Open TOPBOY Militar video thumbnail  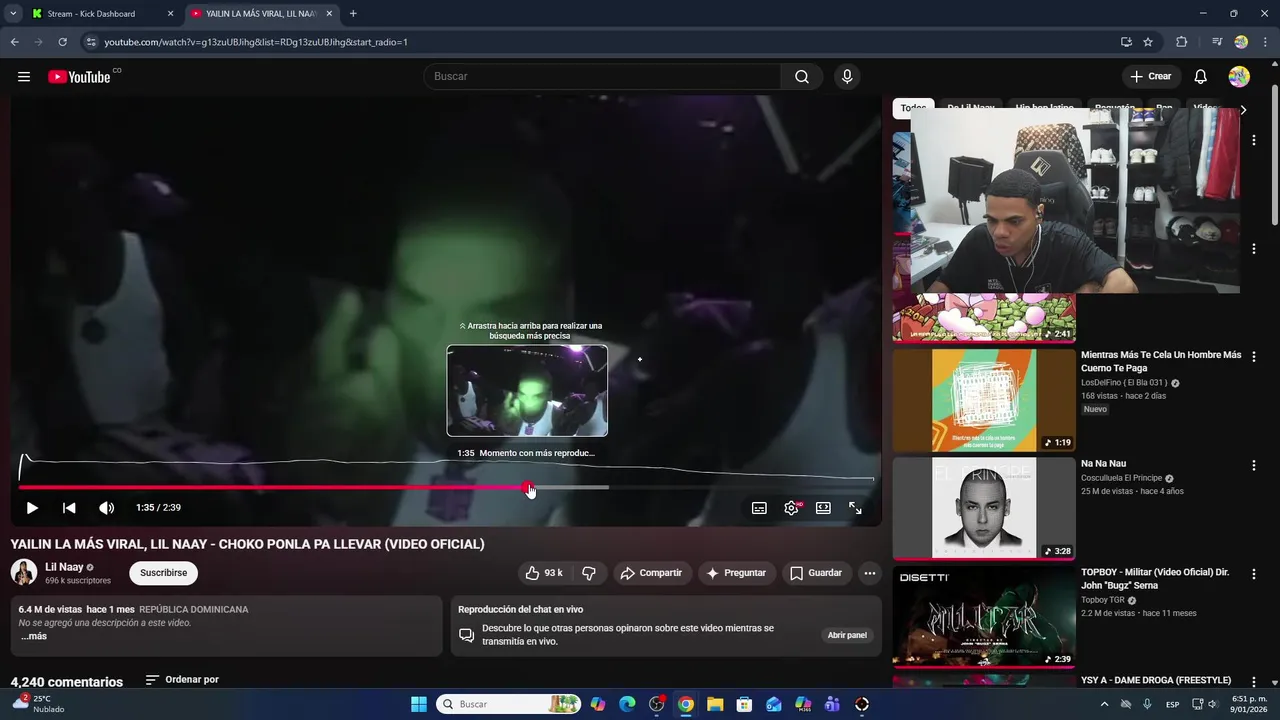tap(984, 618)
